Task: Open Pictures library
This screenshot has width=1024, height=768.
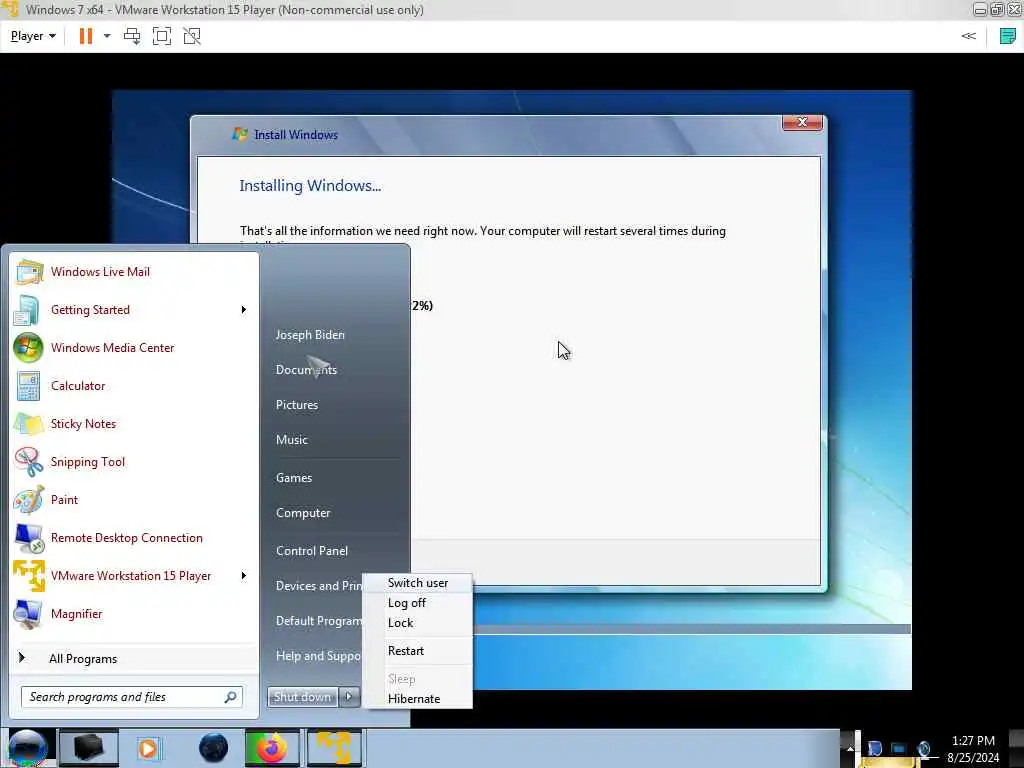Action: pos(297,405)
